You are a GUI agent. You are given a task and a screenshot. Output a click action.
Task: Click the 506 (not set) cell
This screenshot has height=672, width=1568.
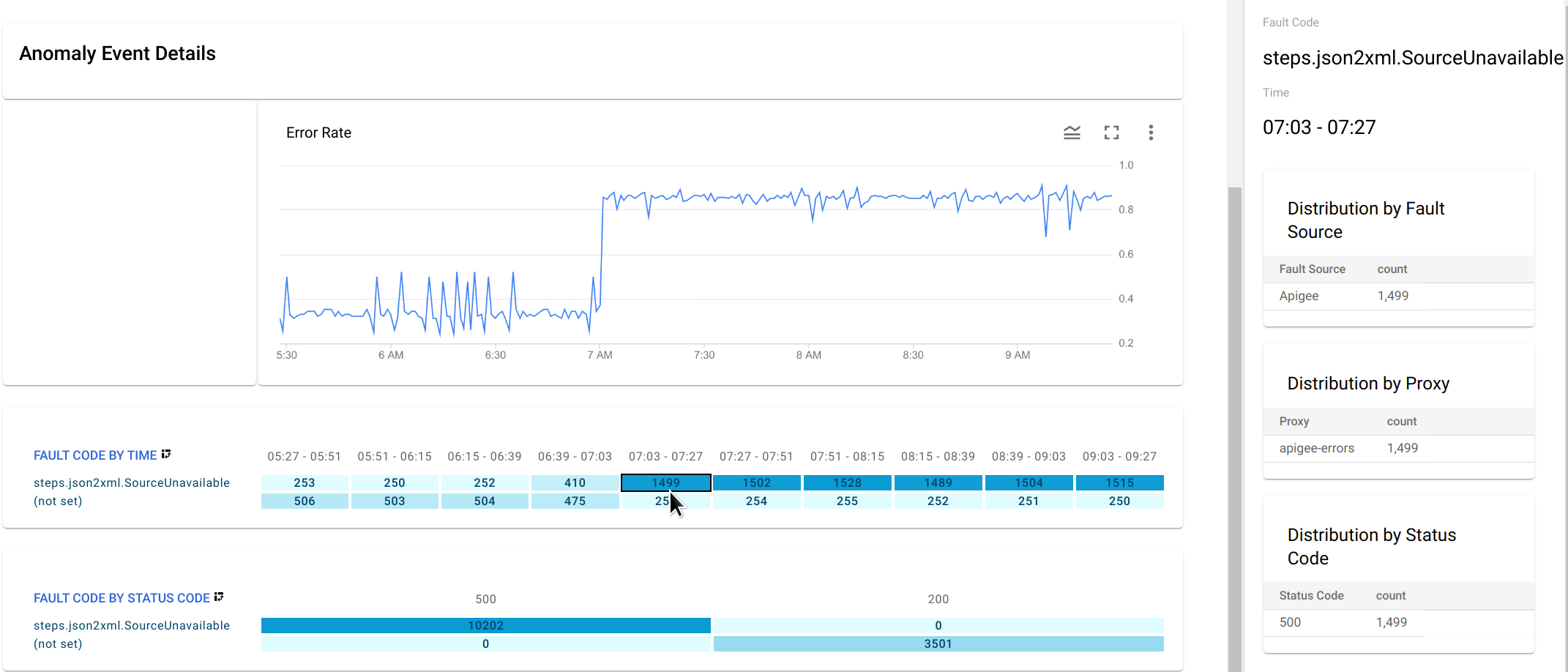305,501
